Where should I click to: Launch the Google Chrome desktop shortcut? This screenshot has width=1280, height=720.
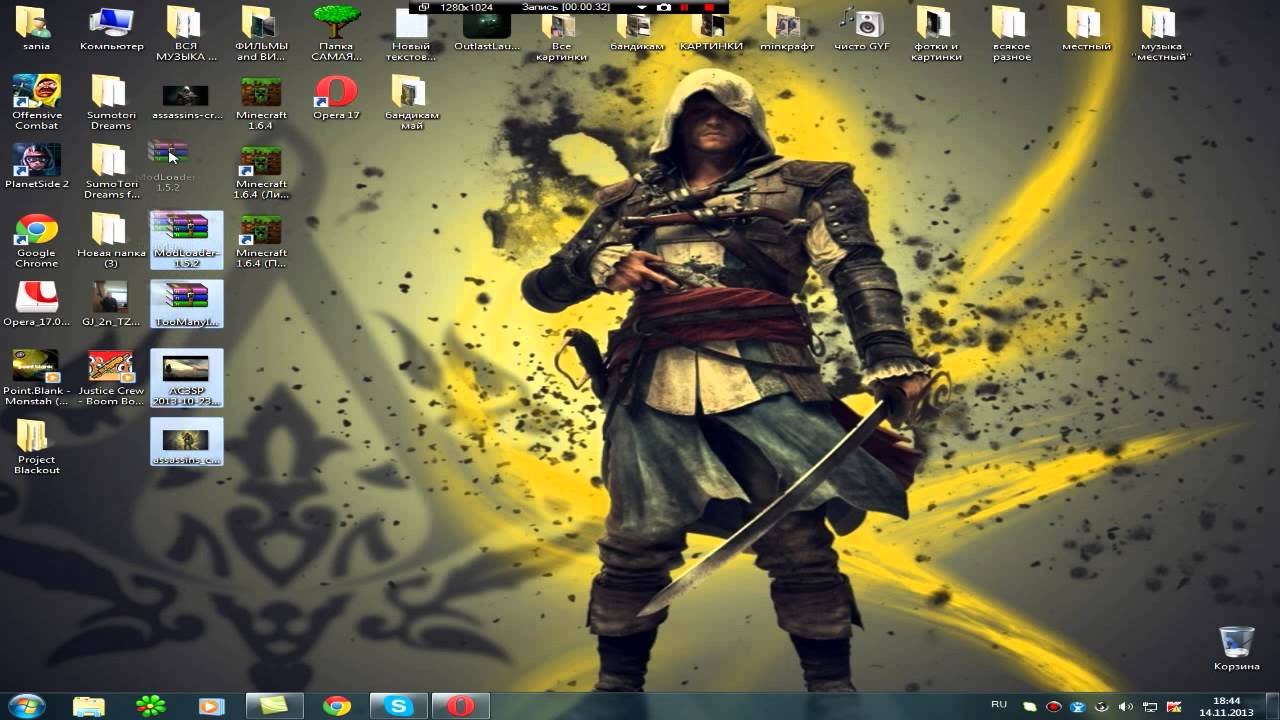(x=36, y=240)
